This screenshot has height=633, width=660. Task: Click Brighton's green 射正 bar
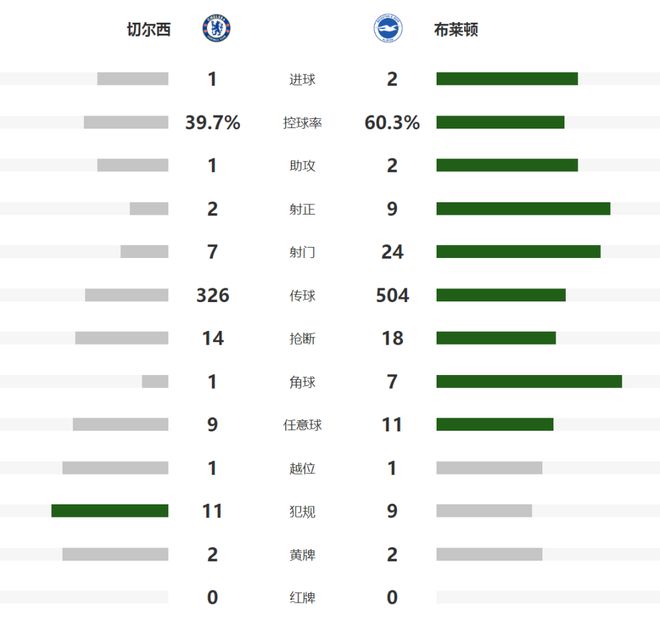coord(523,209)
